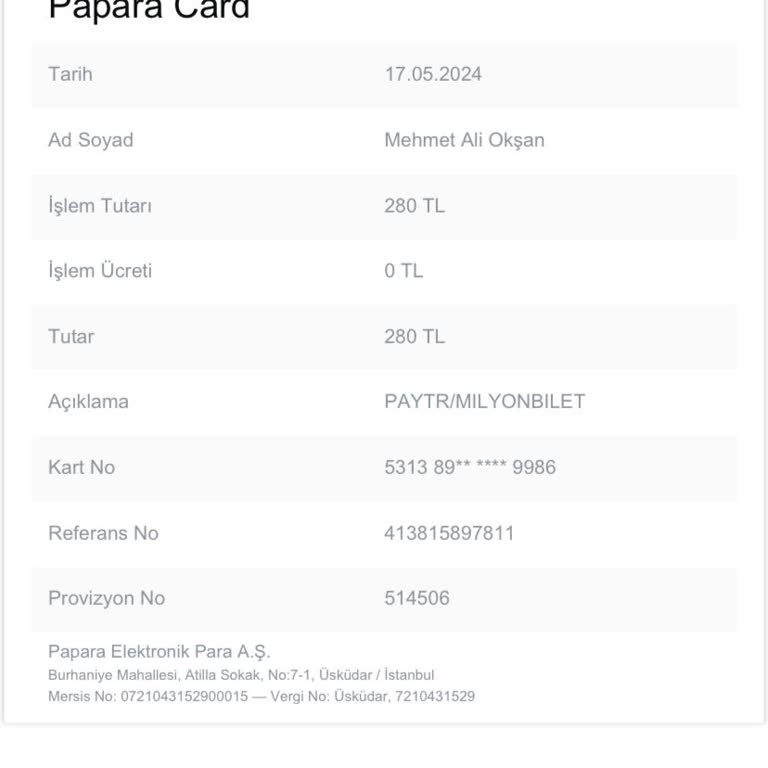The height and width of the screenshot is (768, 768).
Task: Select the 0 TL fee value
Action: [x=403, y=271]
